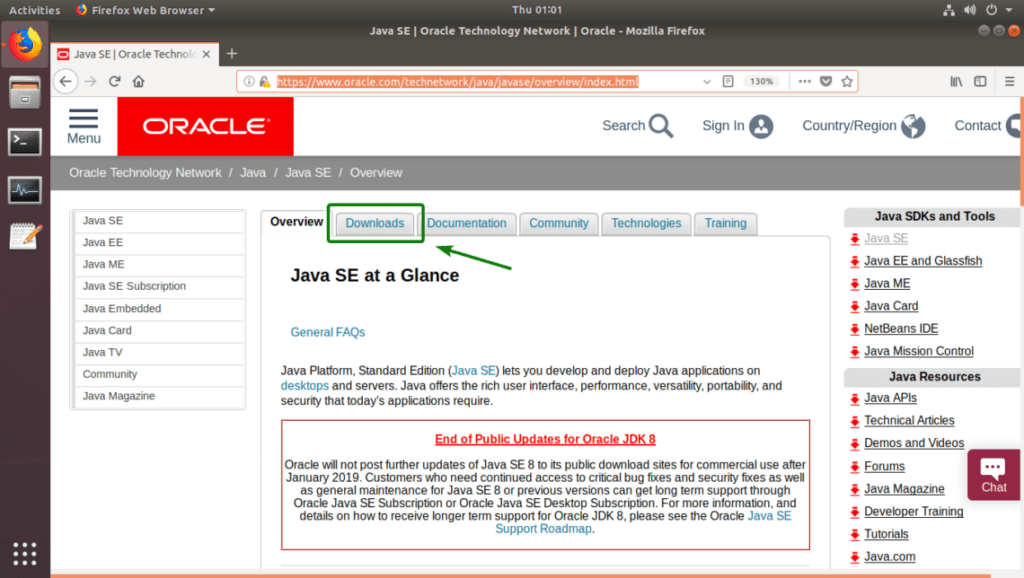Image resolution: width=1024 pixels, height=578 pixels.
Task: Click the Sign In link
Action: click(x=722, y=125)
